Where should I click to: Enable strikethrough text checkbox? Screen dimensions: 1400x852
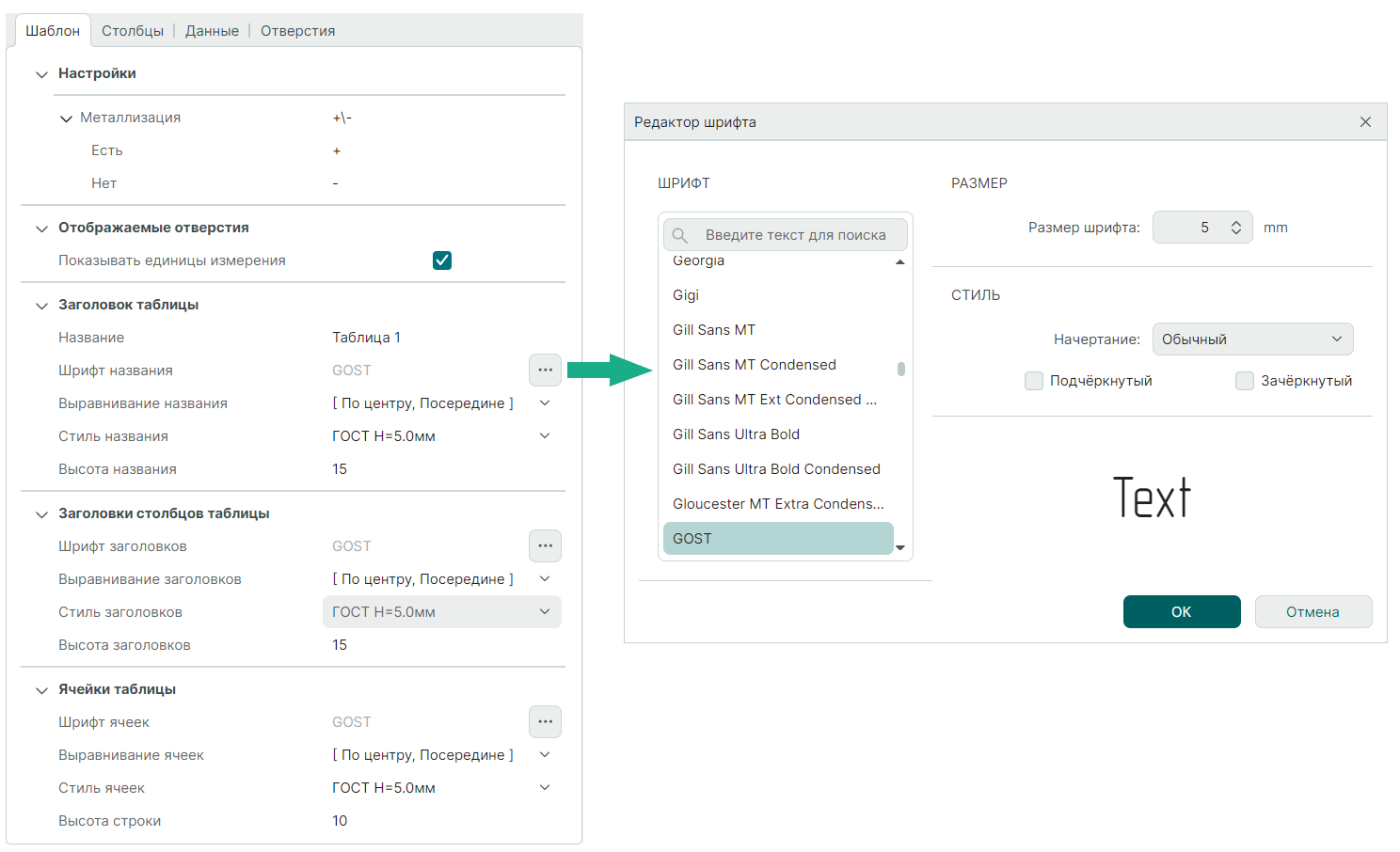1245,381
